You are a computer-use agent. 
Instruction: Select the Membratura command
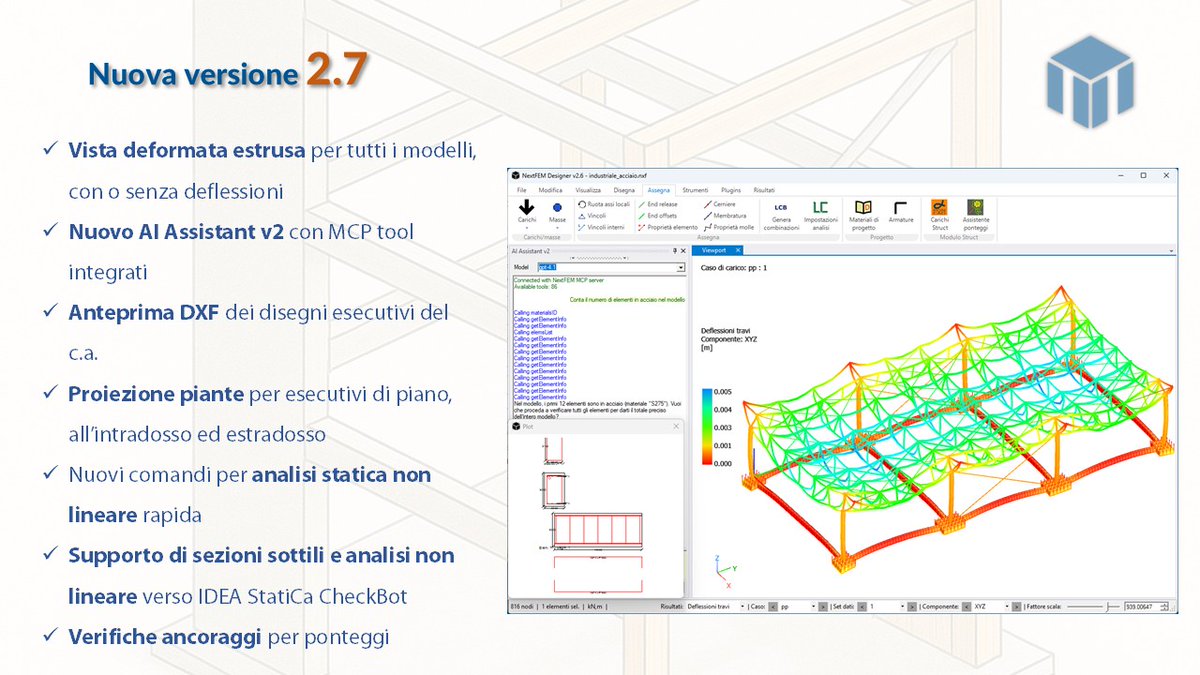click(725, 216)
